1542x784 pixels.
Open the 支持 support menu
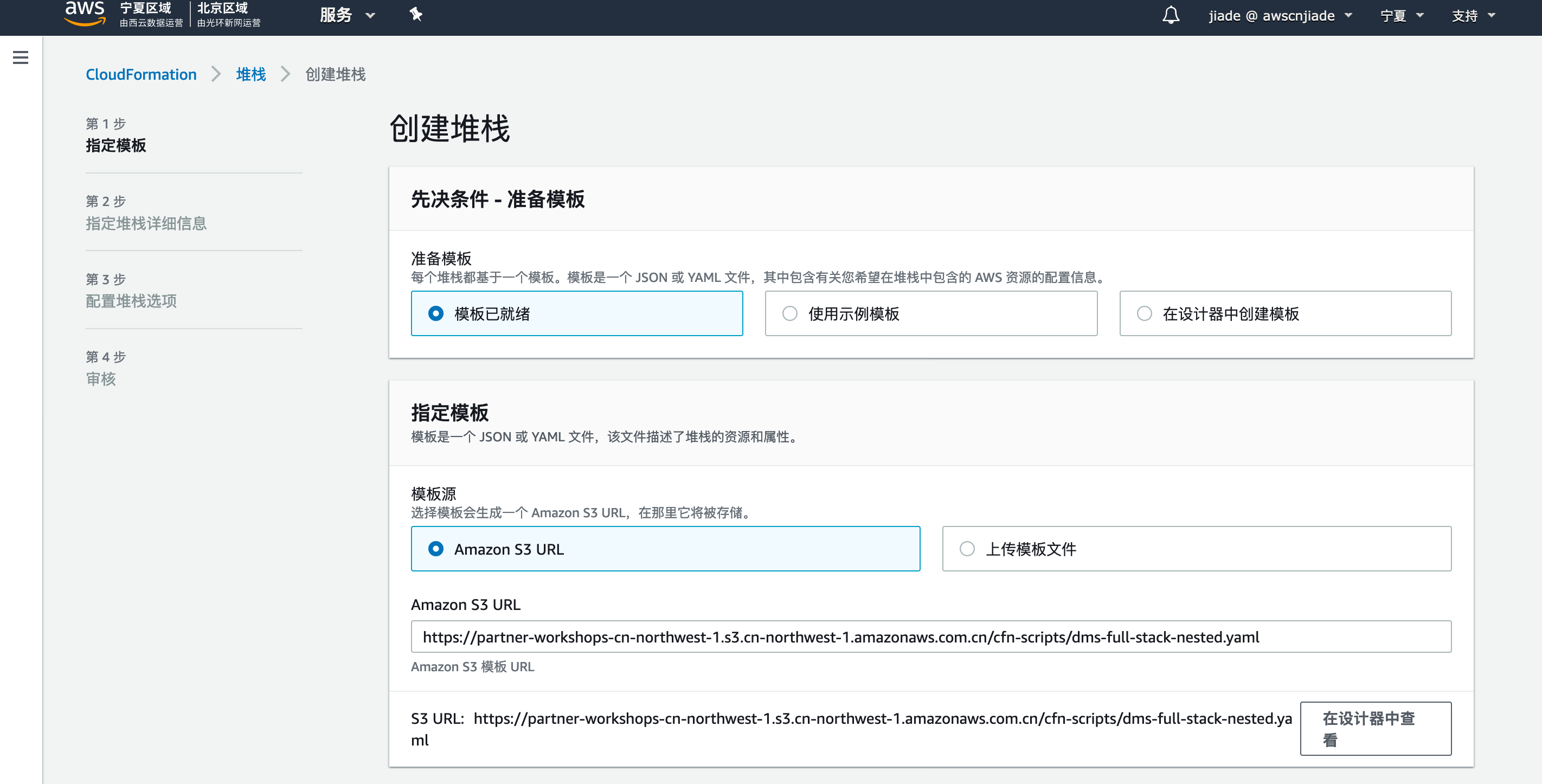[x=1473, y=16]
